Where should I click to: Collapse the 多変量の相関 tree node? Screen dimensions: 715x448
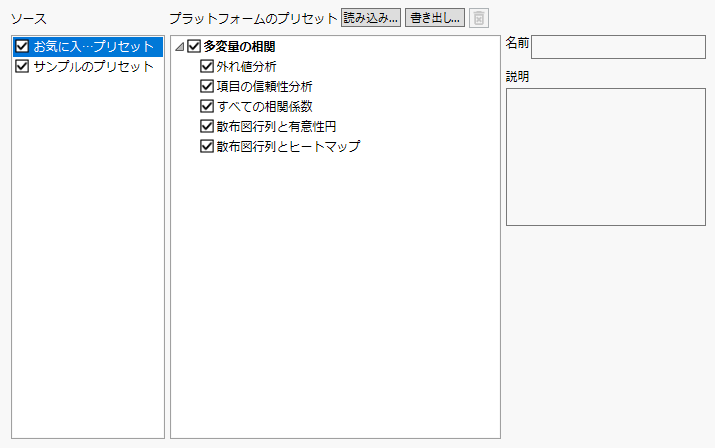[180, 47]
